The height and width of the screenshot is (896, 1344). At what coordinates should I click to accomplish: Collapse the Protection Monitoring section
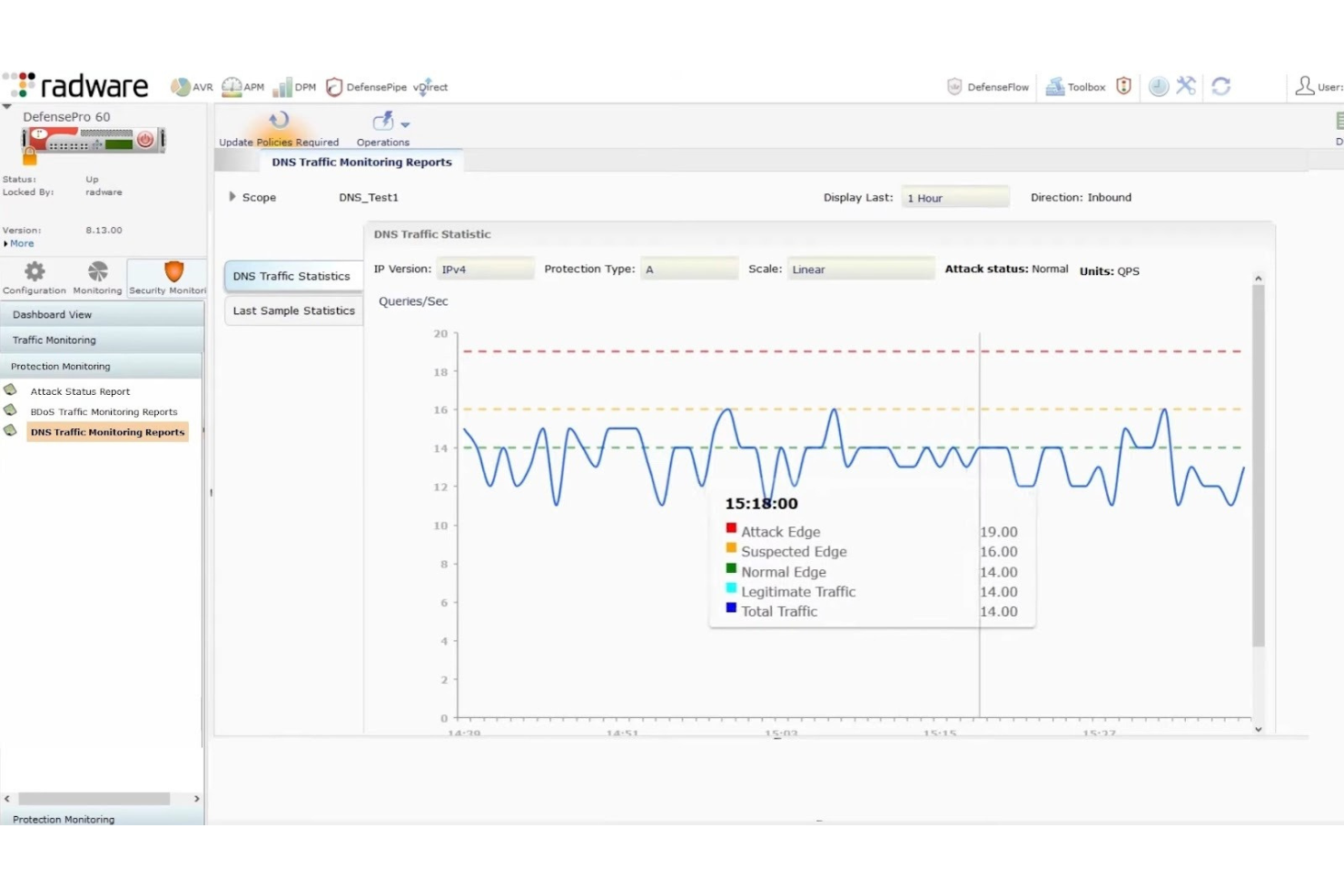[x=102, y=366]
